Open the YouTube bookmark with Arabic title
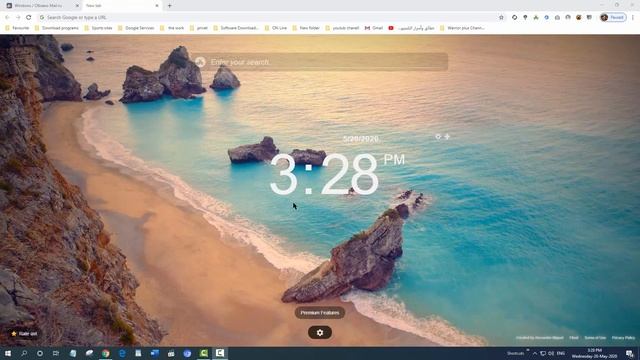The height and width of the screenshot is (360, 640). coord(411,28)
